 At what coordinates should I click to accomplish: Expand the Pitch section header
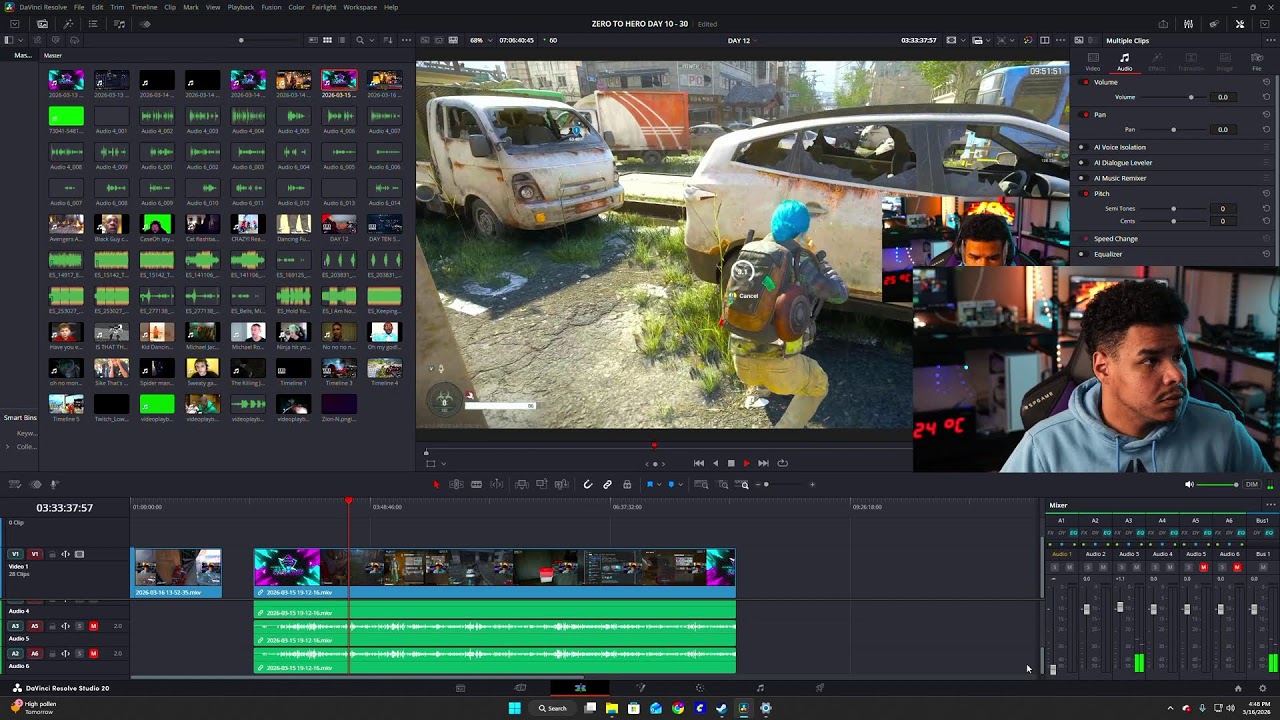[x=1101, y=193]
